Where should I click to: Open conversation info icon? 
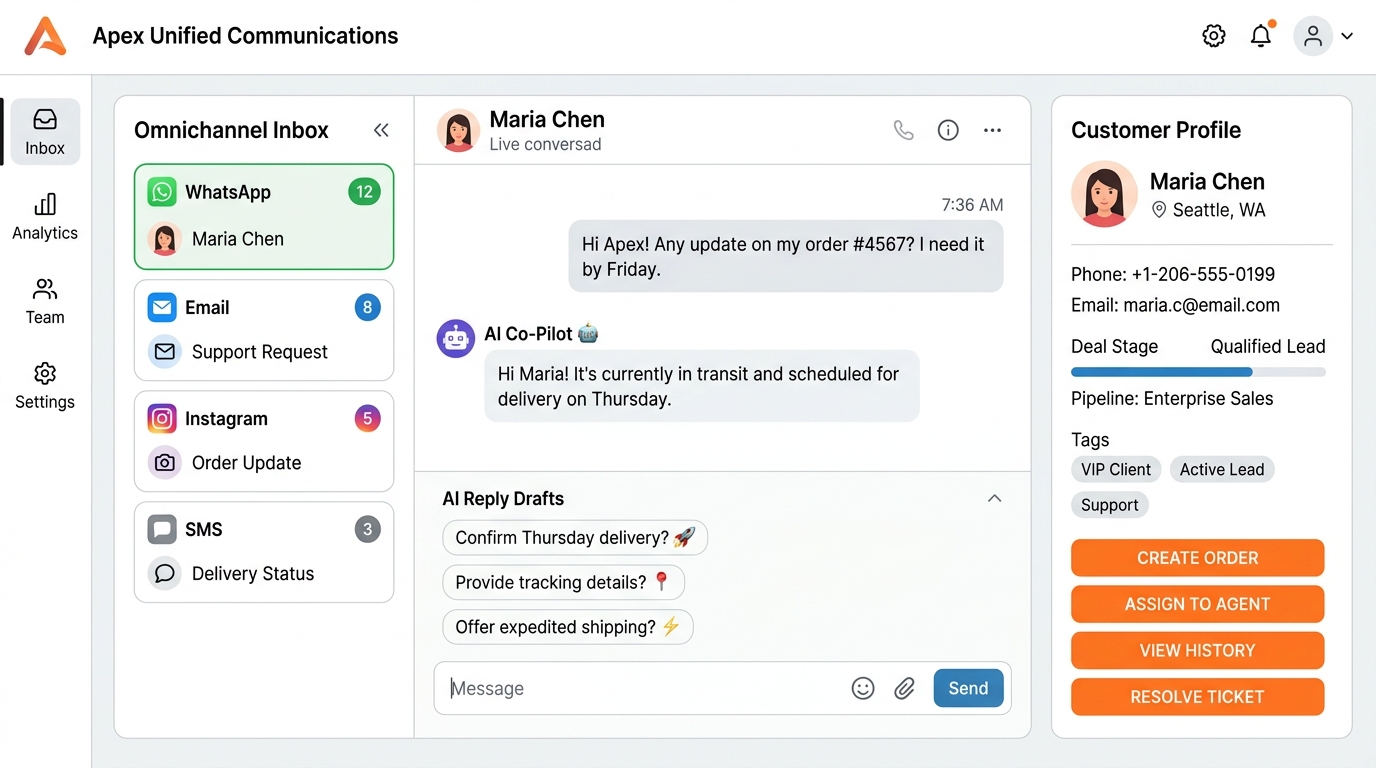tap(948, 130)
